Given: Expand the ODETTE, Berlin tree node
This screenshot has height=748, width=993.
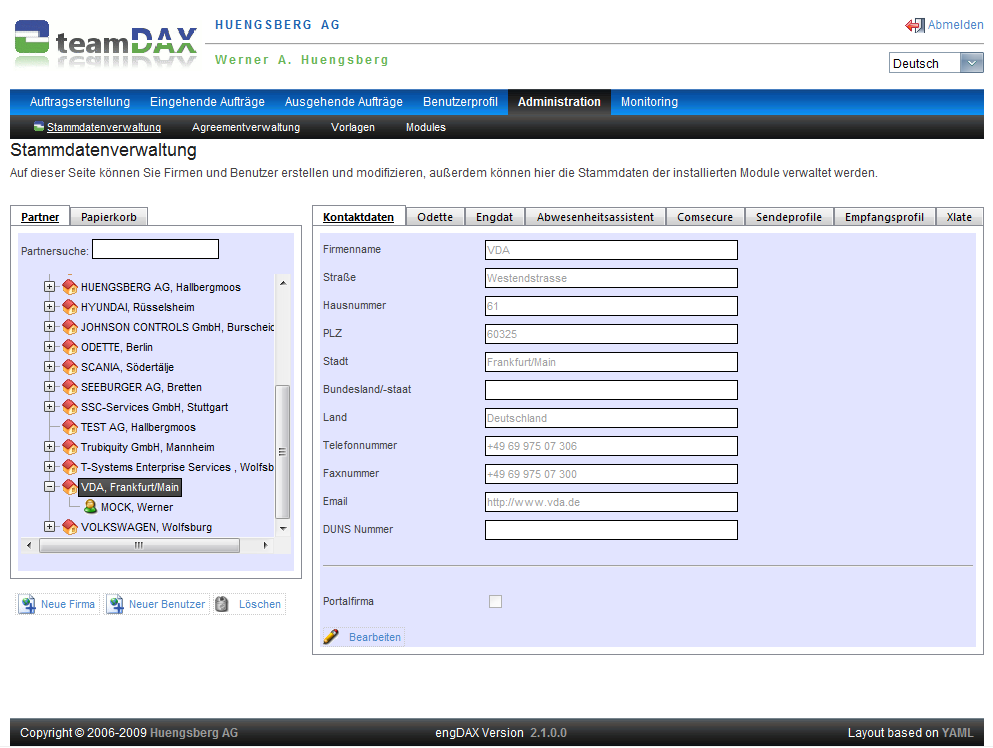Looking at the screenshot, I should coord(49,347).
